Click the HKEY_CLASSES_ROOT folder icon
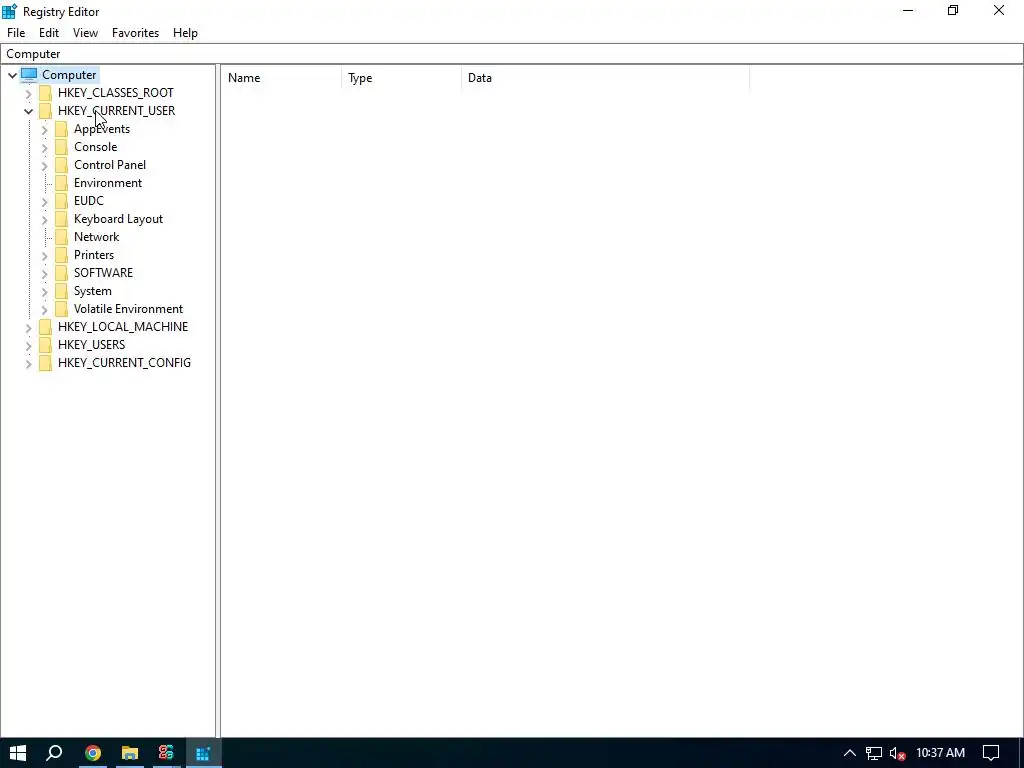This screenshot has height=768, width=1024. pos(45,93)
